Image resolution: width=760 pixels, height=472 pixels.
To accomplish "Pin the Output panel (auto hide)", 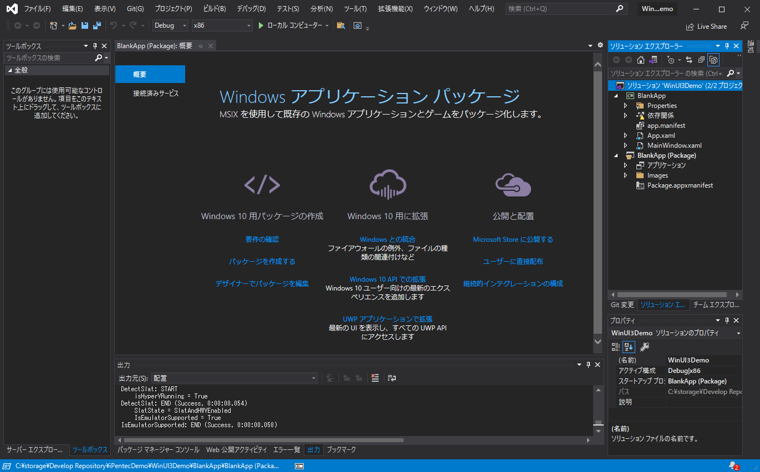I will point(588,364).
